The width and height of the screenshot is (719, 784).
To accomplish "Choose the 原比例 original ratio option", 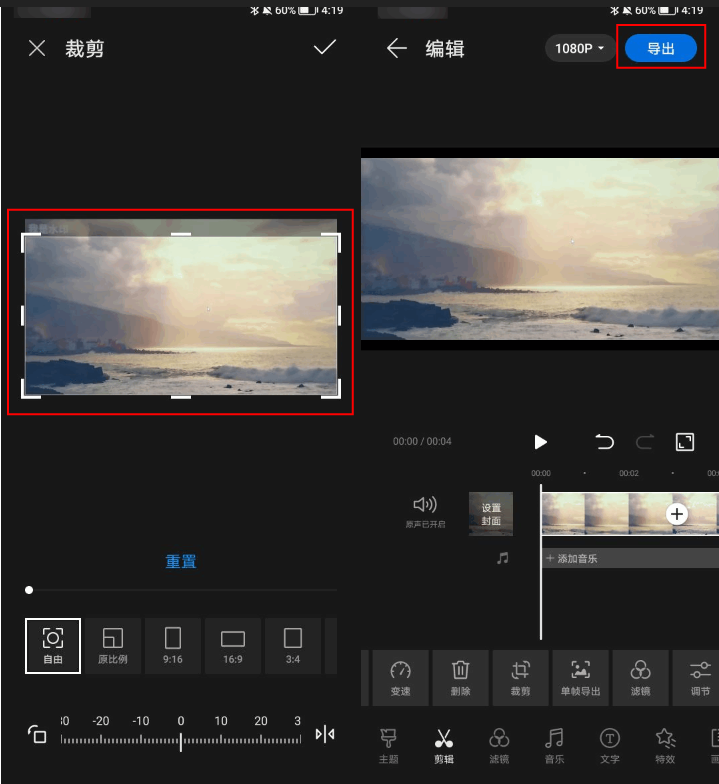I will [x=113, y=645].
